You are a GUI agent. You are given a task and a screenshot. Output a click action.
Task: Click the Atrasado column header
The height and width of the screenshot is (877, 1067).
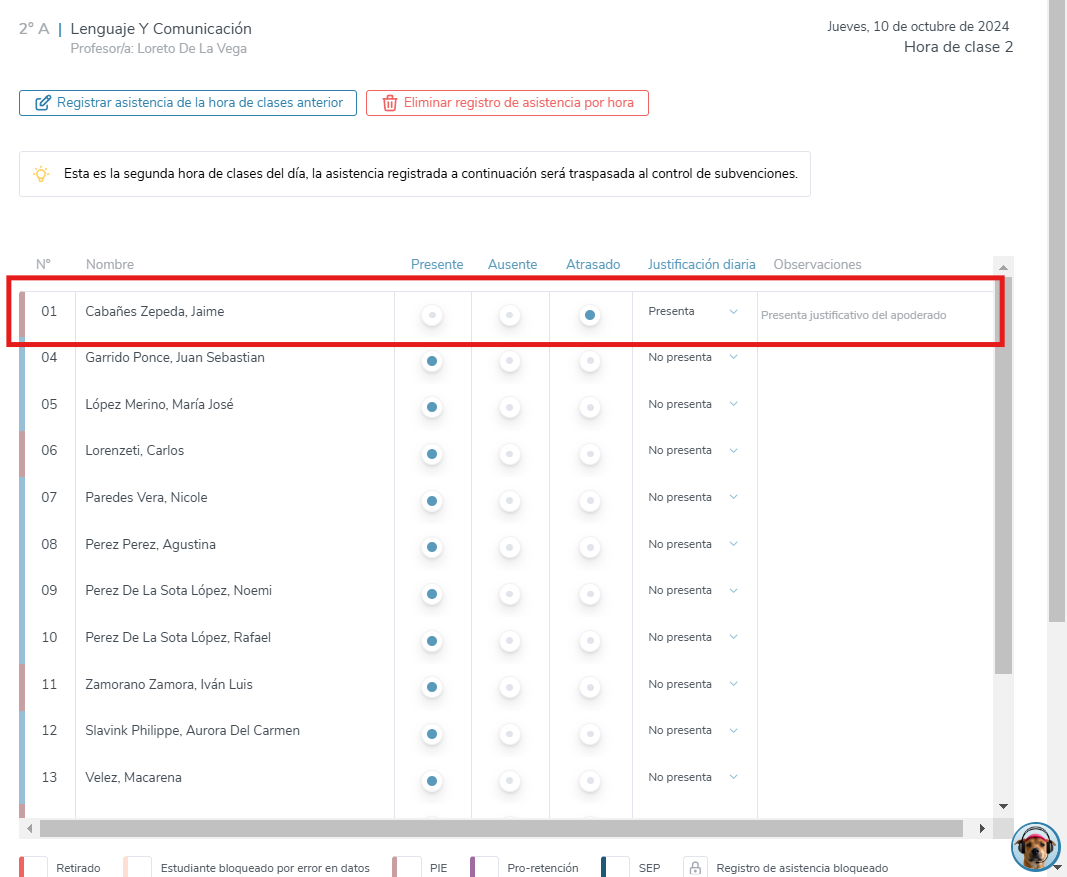coord(593,265)
